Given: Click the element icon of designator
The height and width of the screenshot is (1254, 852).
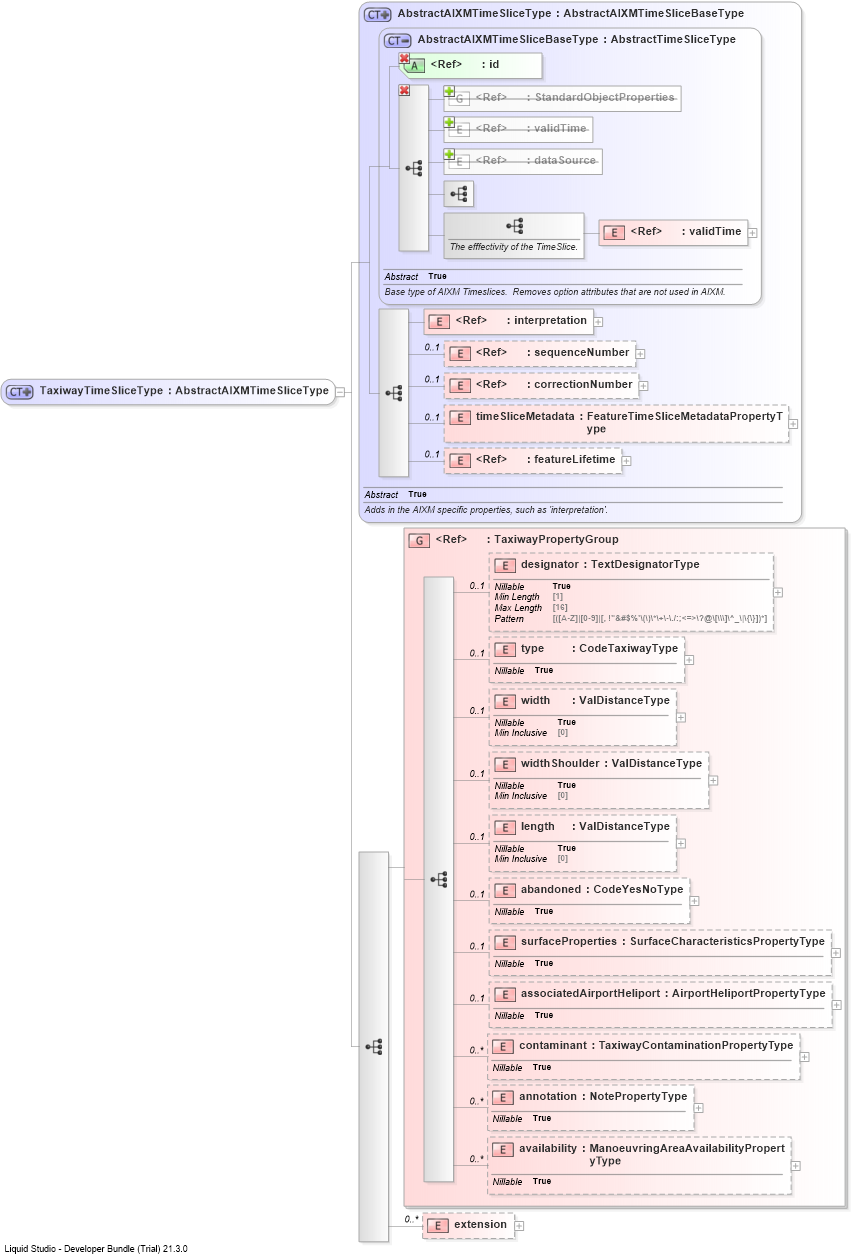Looking at the screenshot, I should coord(504,565).
